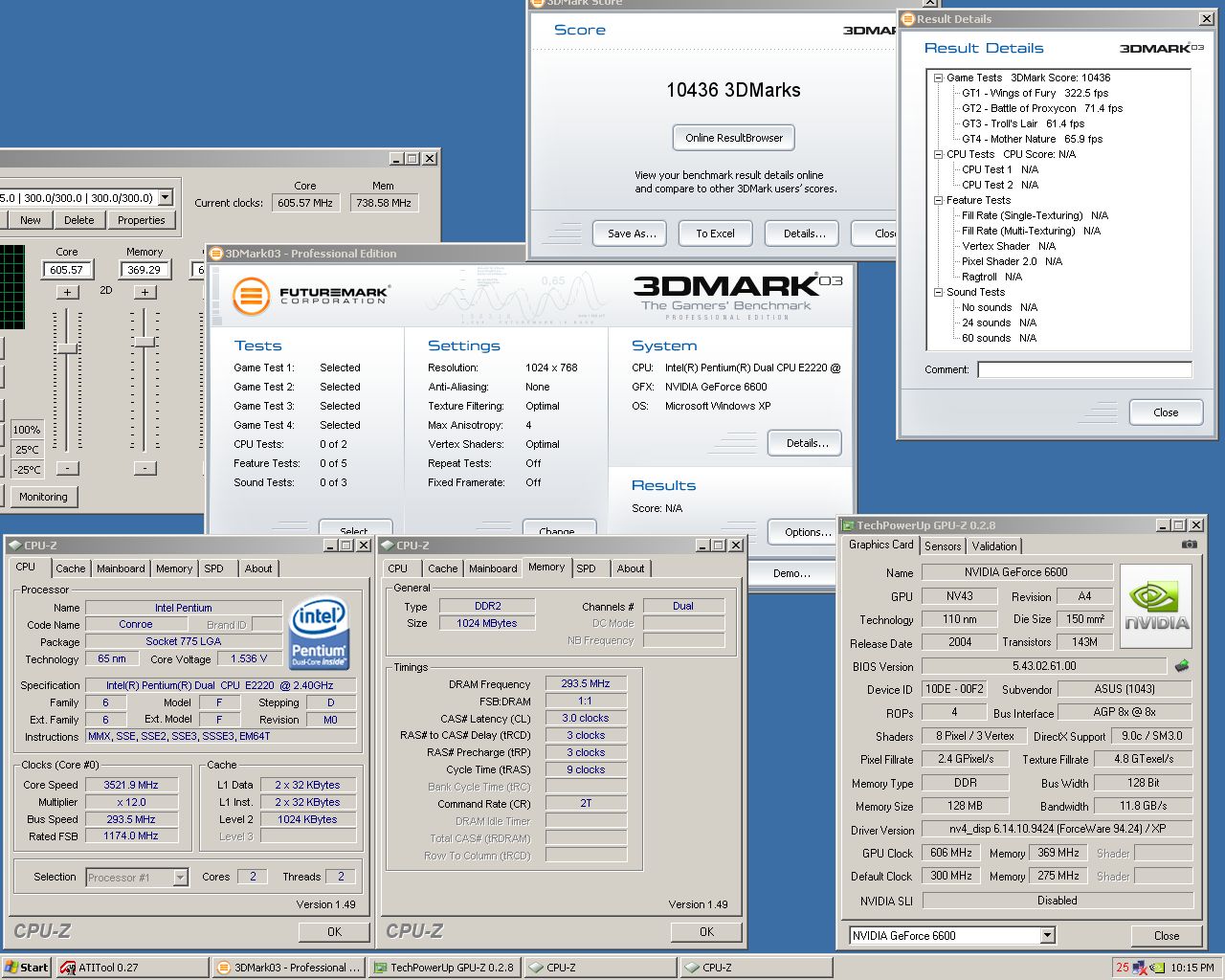This screenshot has width=1225, height=980.
Task: Click the GPU-Z title bar icon
Action: (848, 524)
